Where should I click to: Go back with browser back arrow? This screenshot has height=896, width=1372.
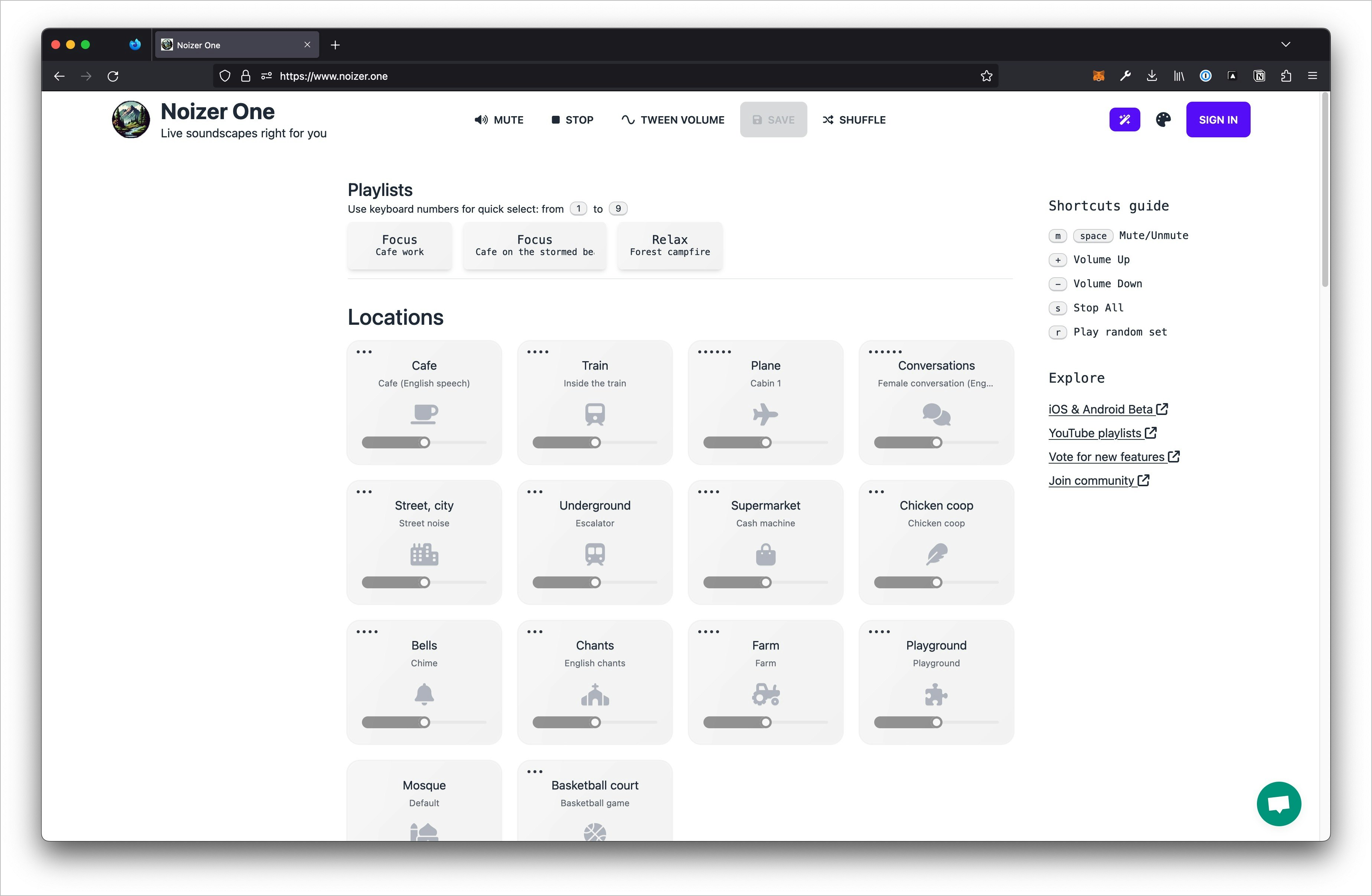59,75
